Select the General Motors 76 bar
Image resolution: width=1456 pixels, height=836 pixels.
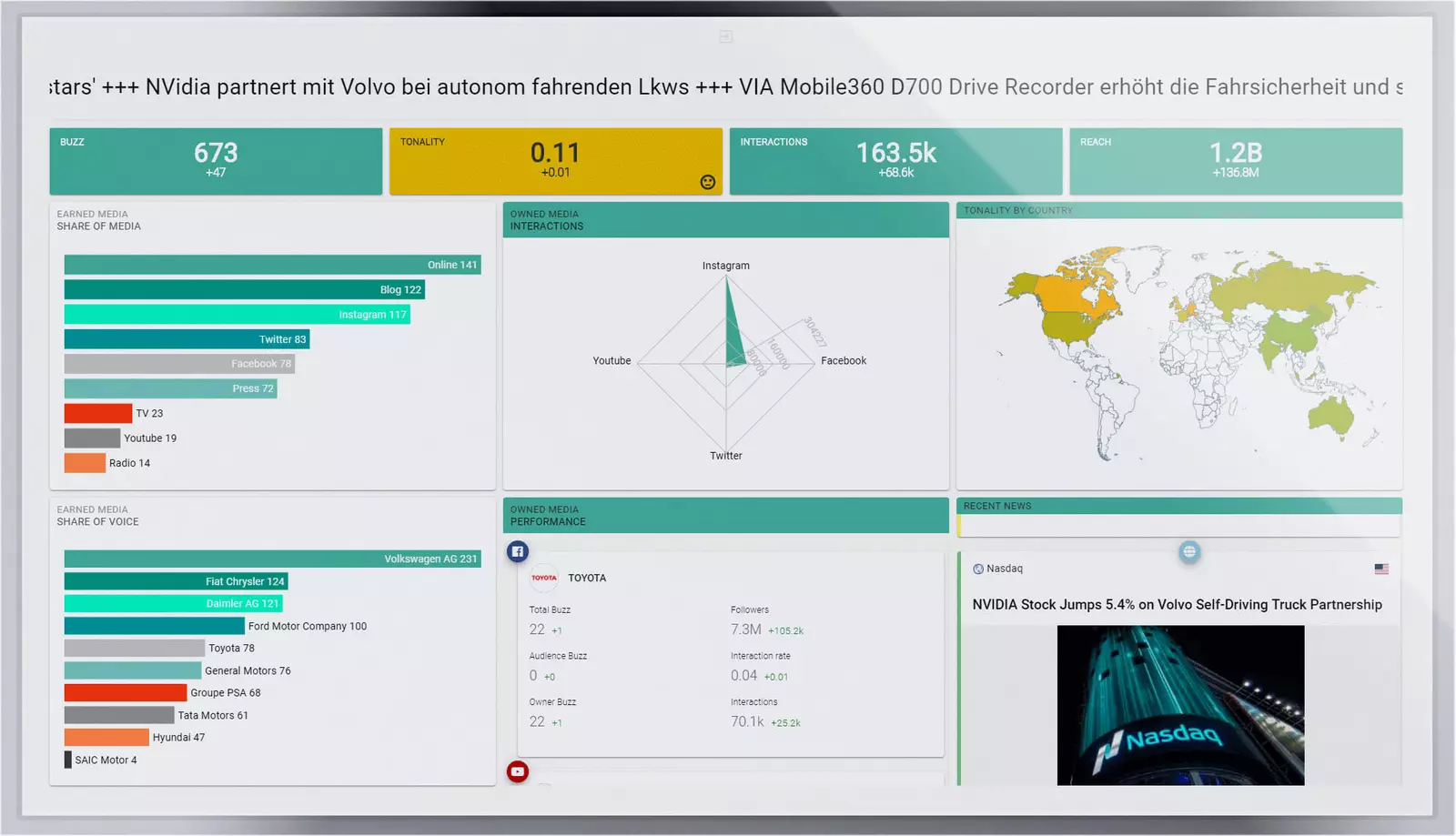tap(133, 670)
